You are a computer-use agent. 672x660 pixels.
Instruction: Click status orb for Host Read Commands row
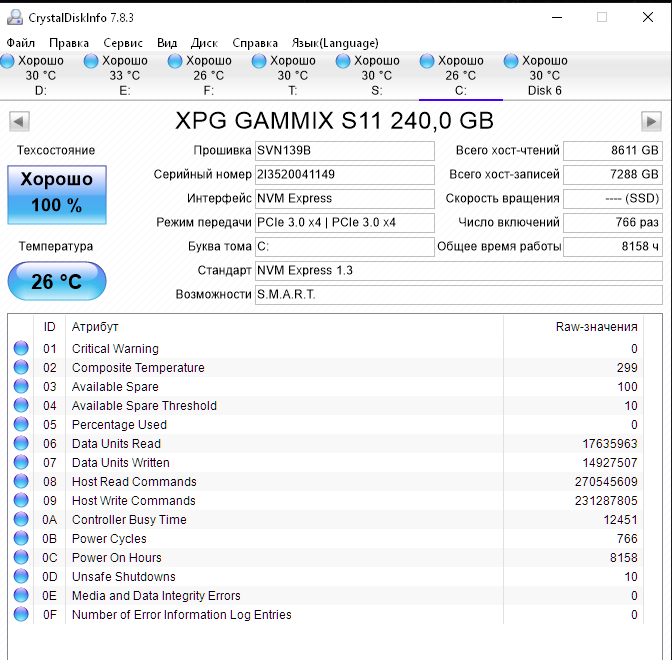[x=21, y=481]
